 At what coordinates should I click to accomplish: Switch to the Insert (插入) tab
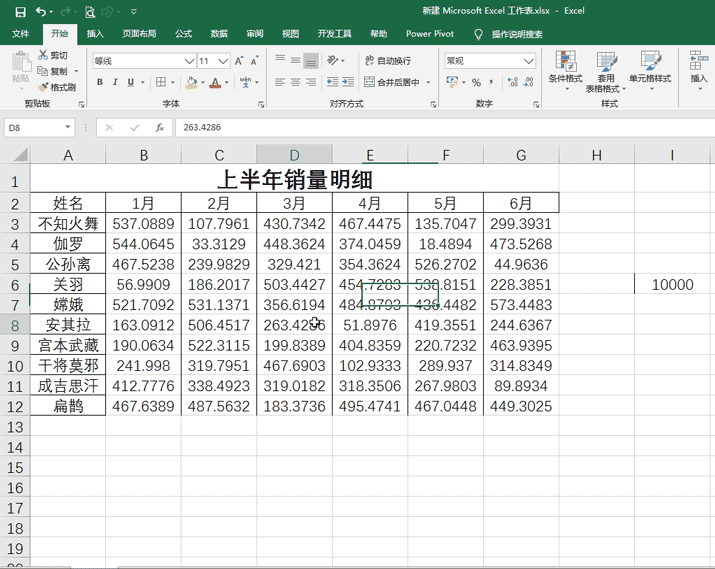pyautogui.click(x=95, y=34)
